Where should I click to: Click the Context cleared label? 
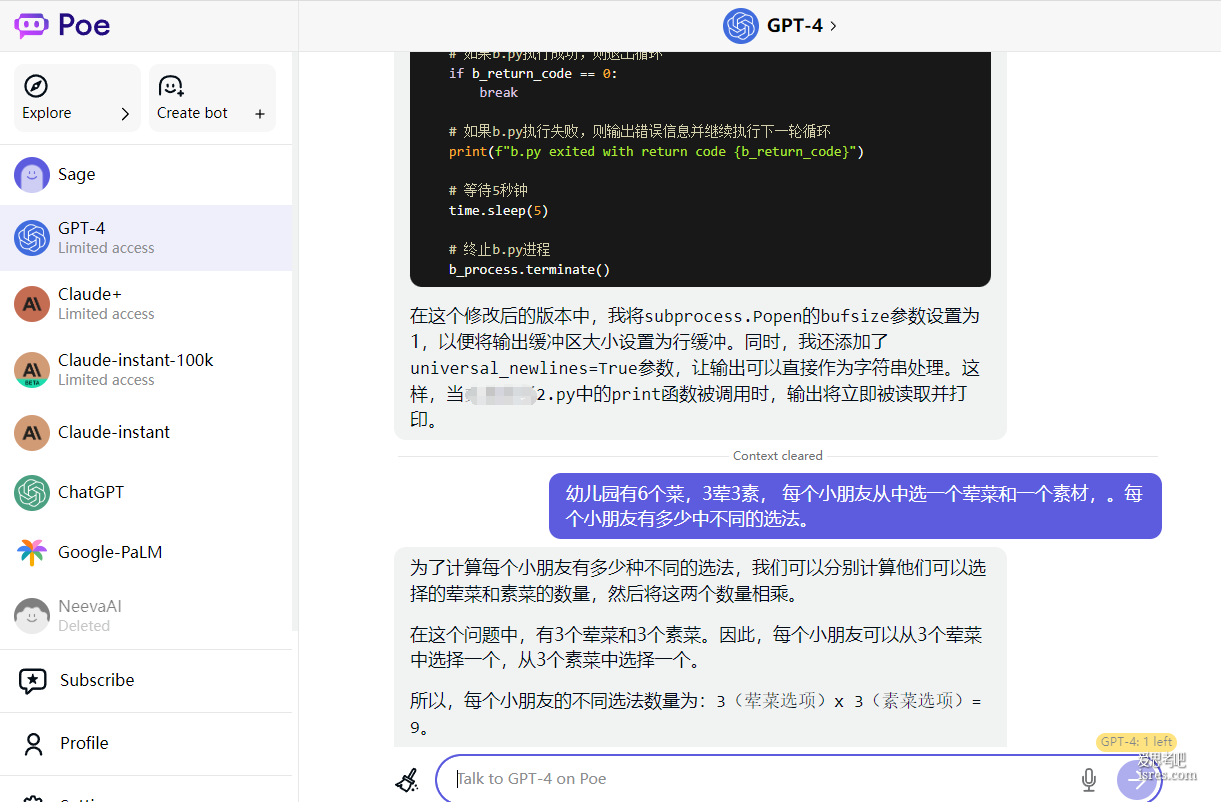tap(778, 456)
